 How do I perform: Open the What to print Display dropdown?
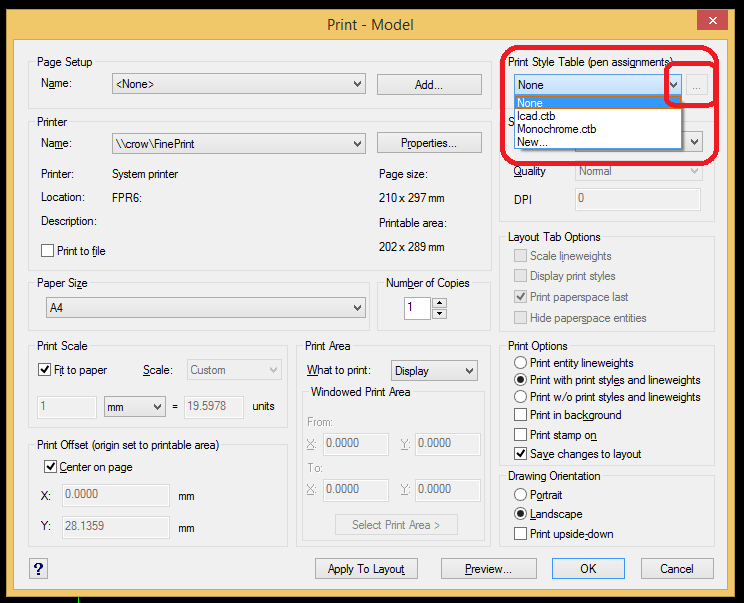[434, 371]
